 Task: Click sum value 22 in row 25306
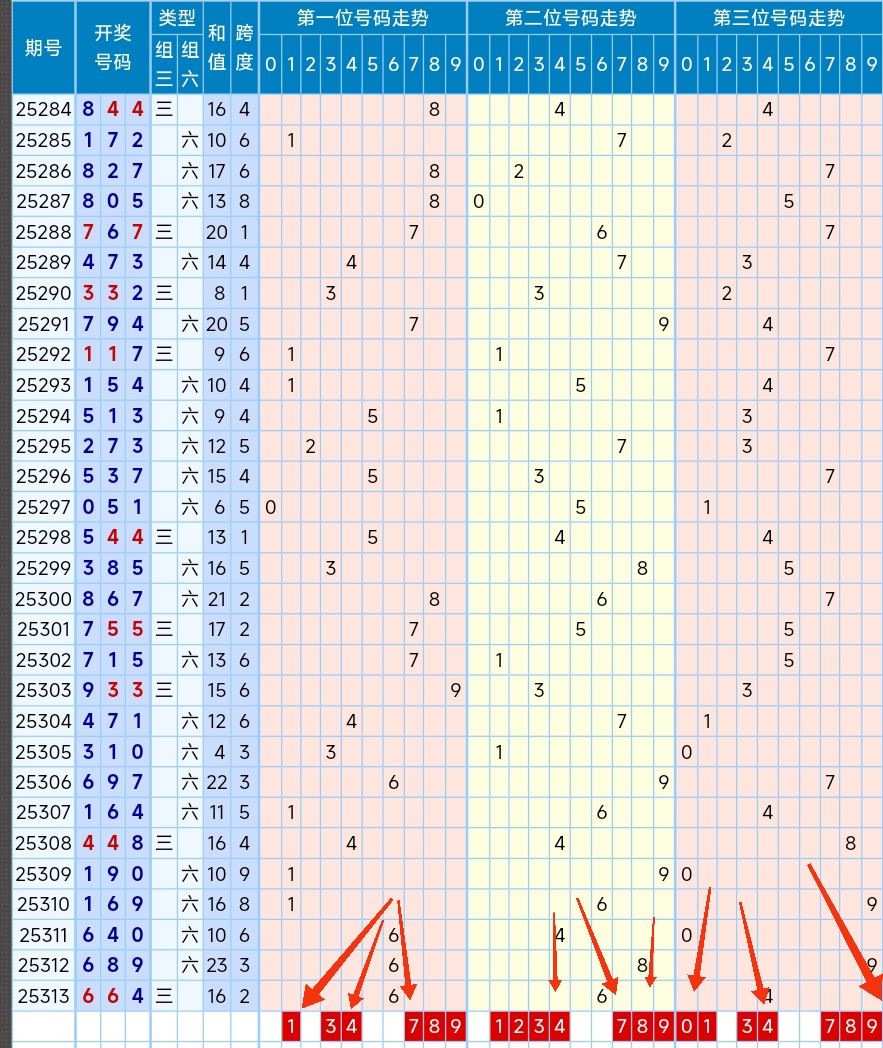217,781
